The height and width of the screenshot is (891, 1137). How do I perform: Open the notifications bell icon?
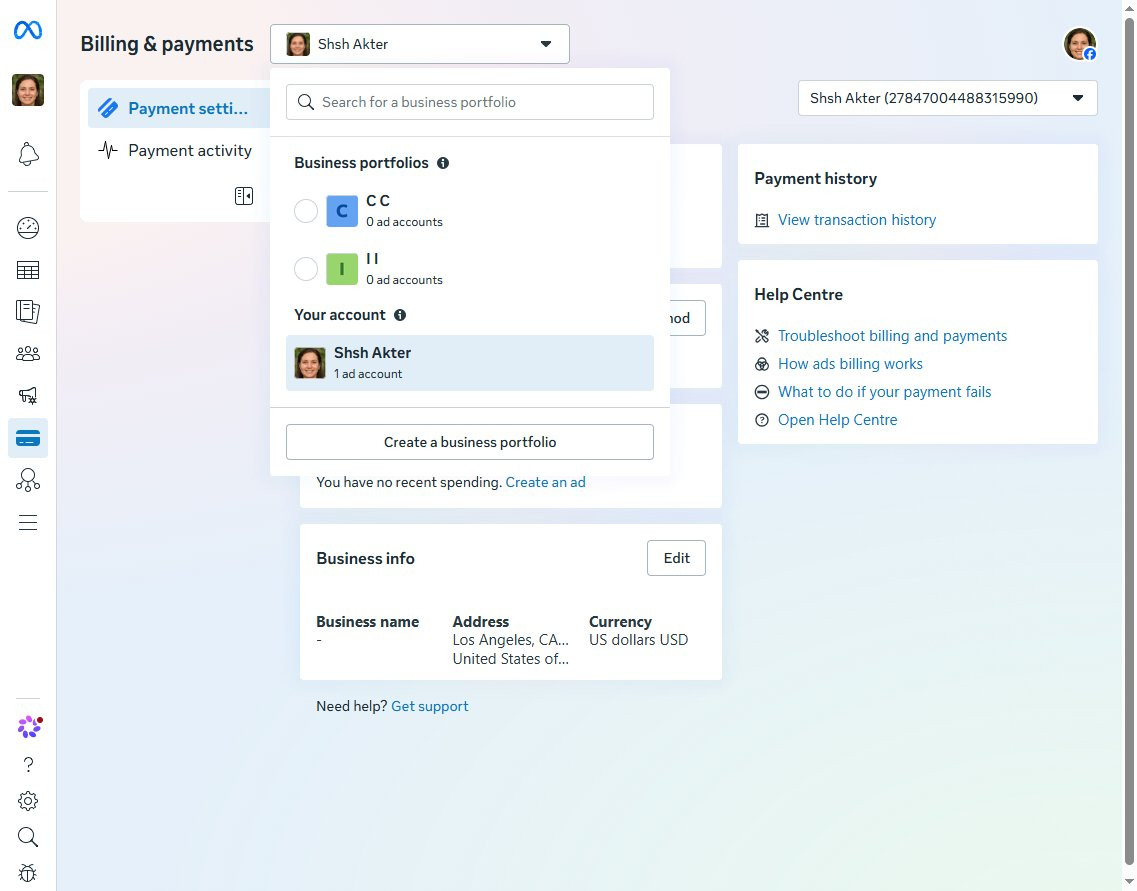28,154
